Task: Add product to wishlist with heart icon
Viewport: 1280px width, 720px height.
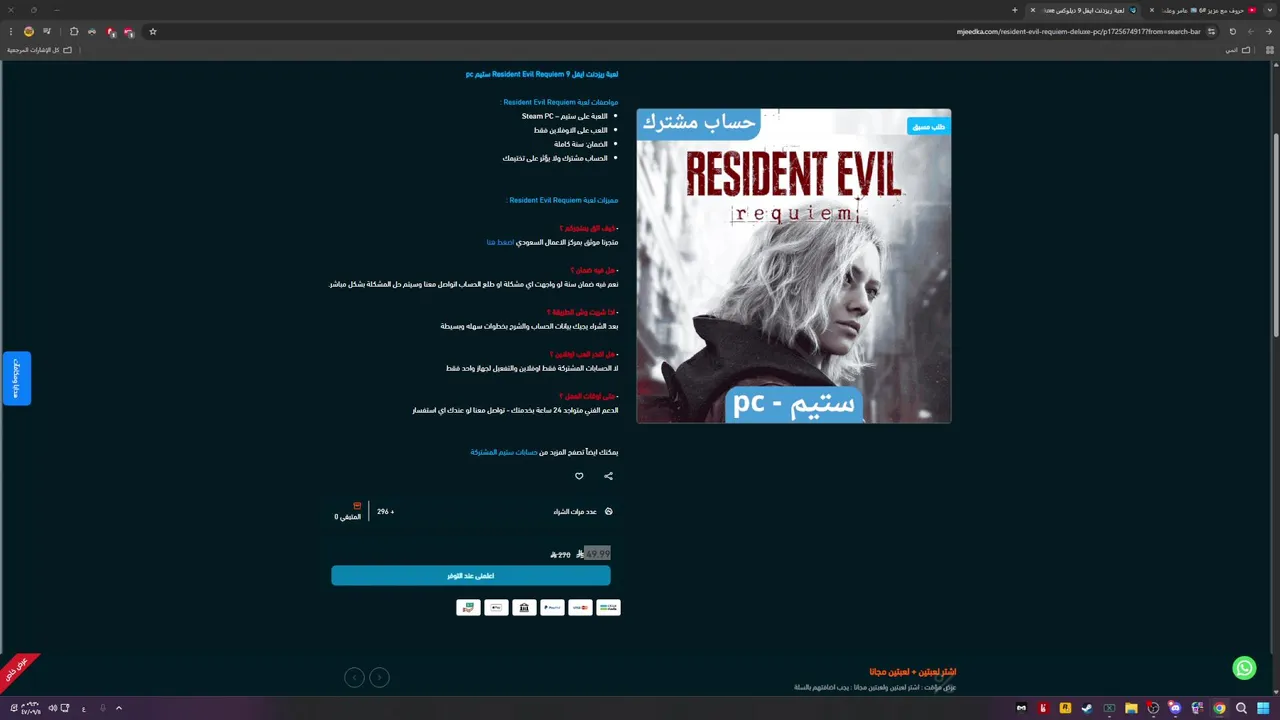Action: pos(579,476)
